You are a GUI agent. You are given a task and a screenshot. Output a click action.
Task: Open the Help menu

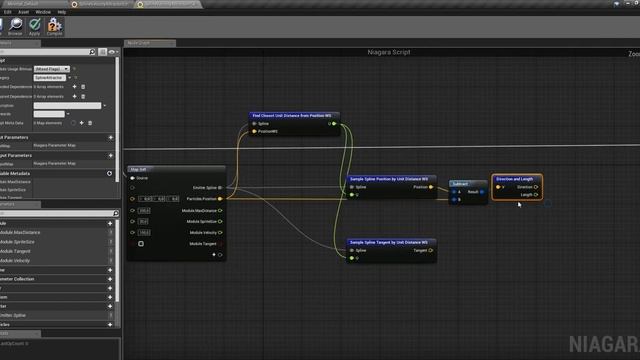click(x=62, y=12)
